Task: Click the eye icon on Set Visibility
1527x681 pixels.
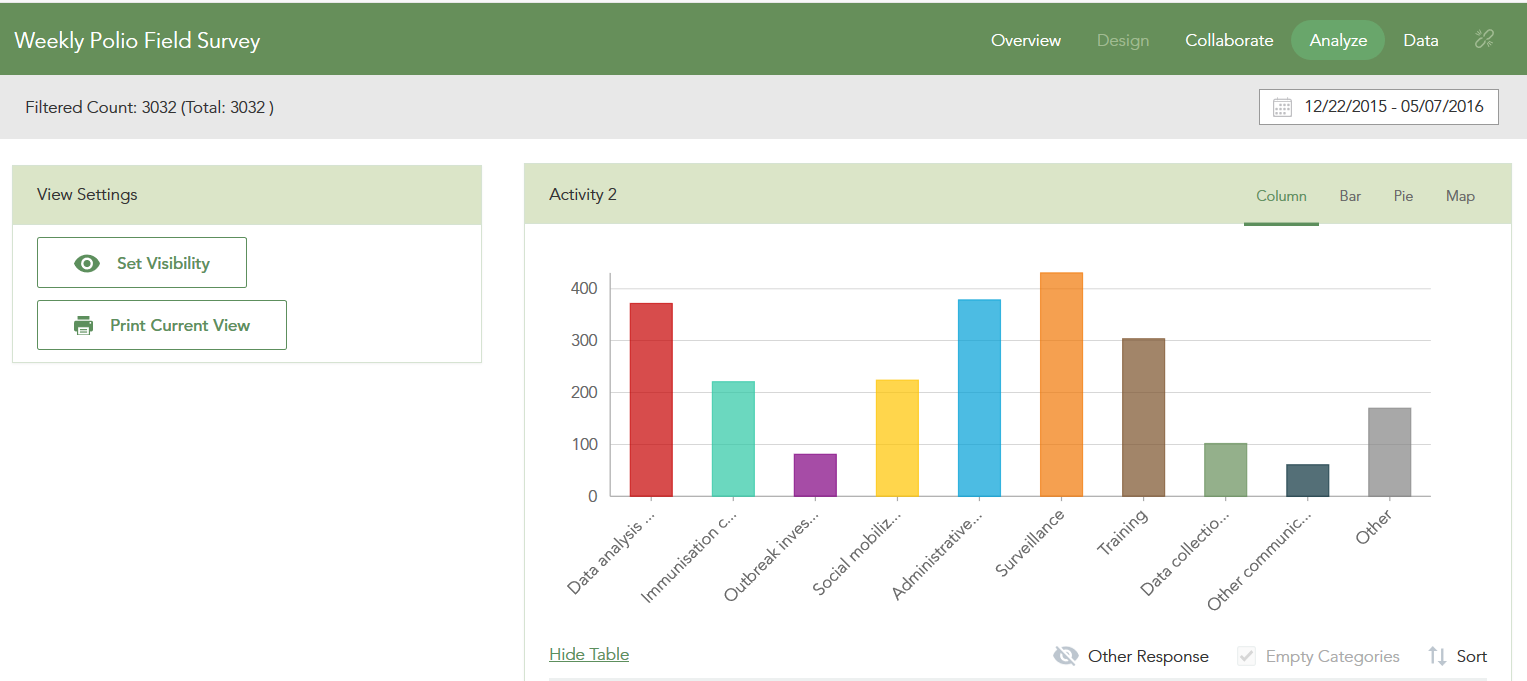Action: (87, 263)
